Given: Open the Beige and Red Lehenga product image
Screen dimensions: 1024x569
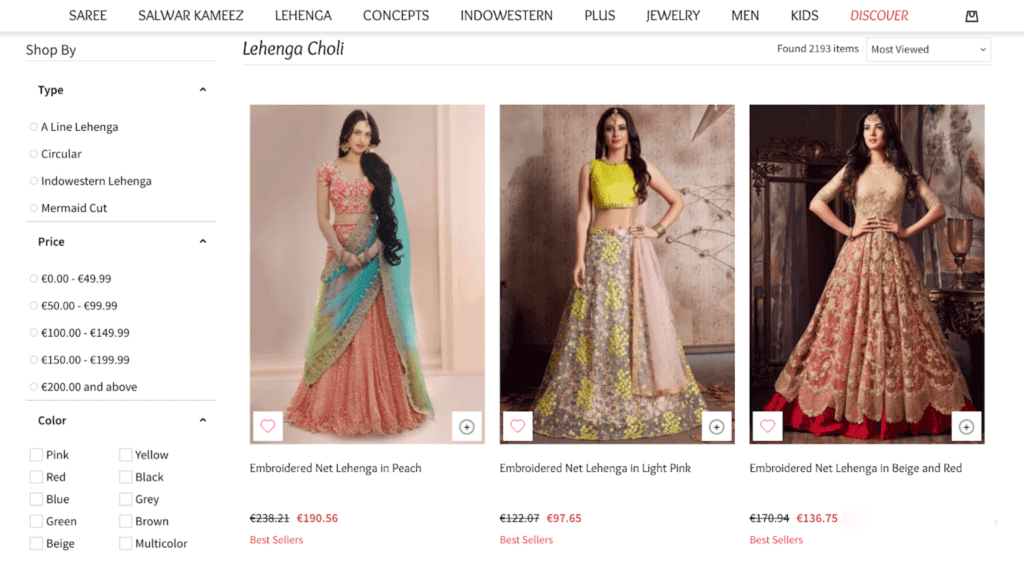Looking at the screenshot, I should [867, 274].
